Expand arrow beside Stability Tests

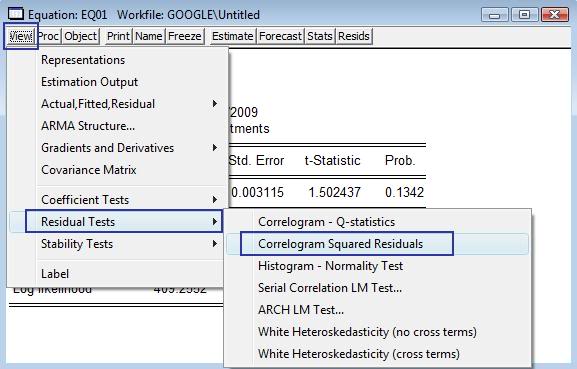click(215, 244)
